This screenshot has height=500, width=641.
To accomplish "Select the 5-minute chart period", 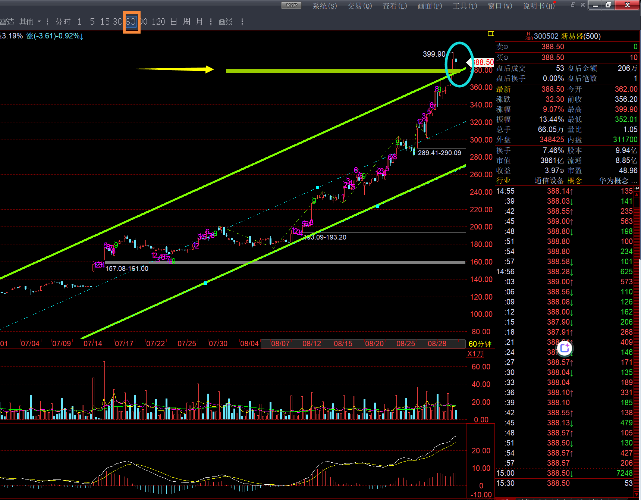I will 92,22.
